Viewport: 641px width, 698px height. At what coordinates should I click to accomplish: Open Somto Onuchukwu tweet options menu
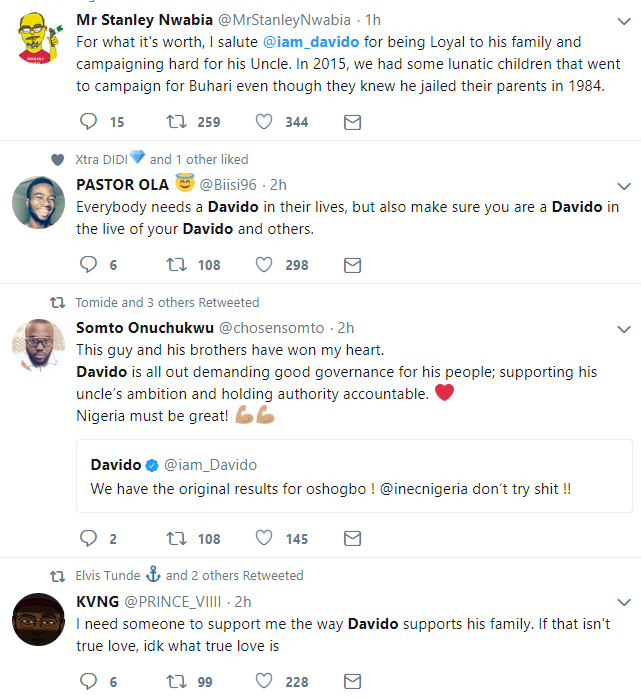[x=624, y=329]
